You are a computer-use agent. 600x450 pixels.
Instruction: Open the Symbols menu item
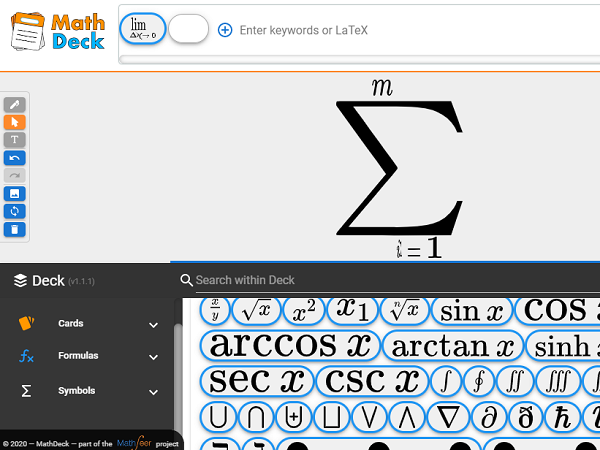click(77, 391)
